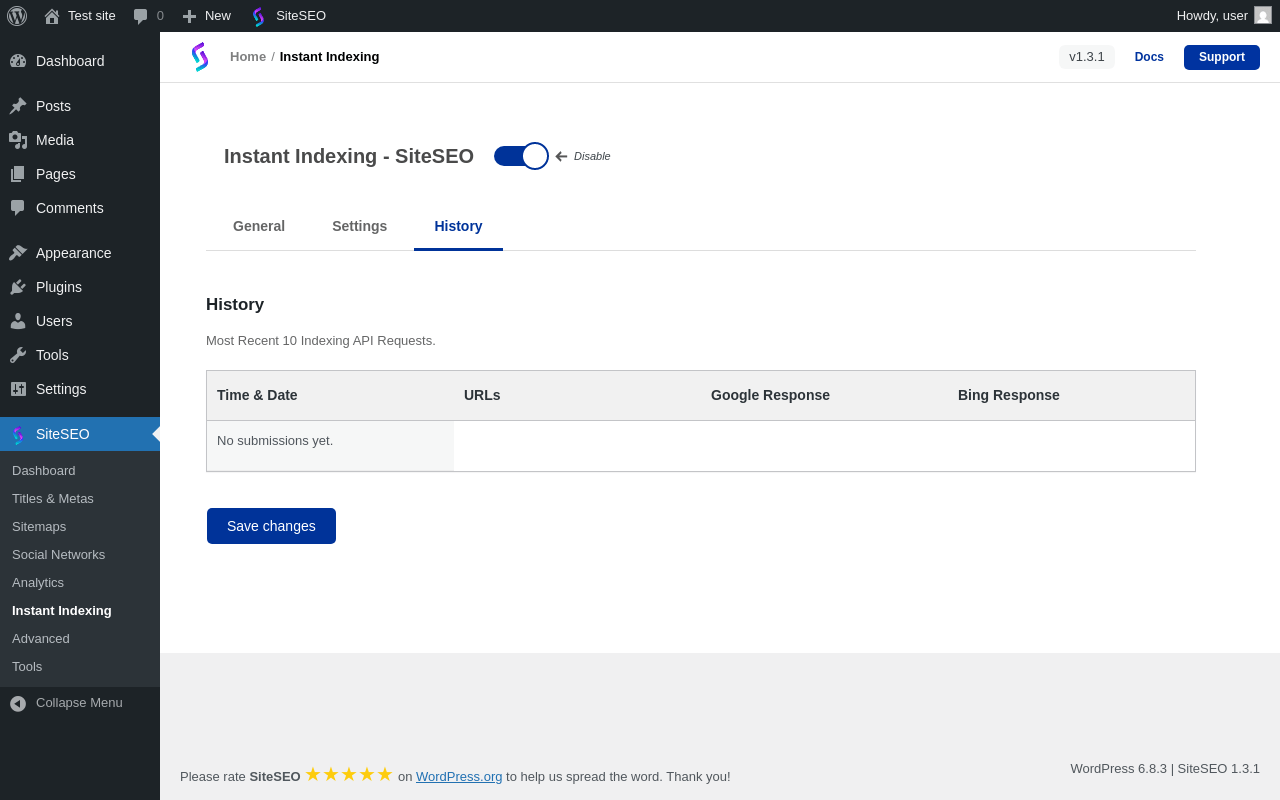The width and height of the screenshot is (1280, 800).
Task: Open Sitemaps submenu item
Action: tap(80, 526)
